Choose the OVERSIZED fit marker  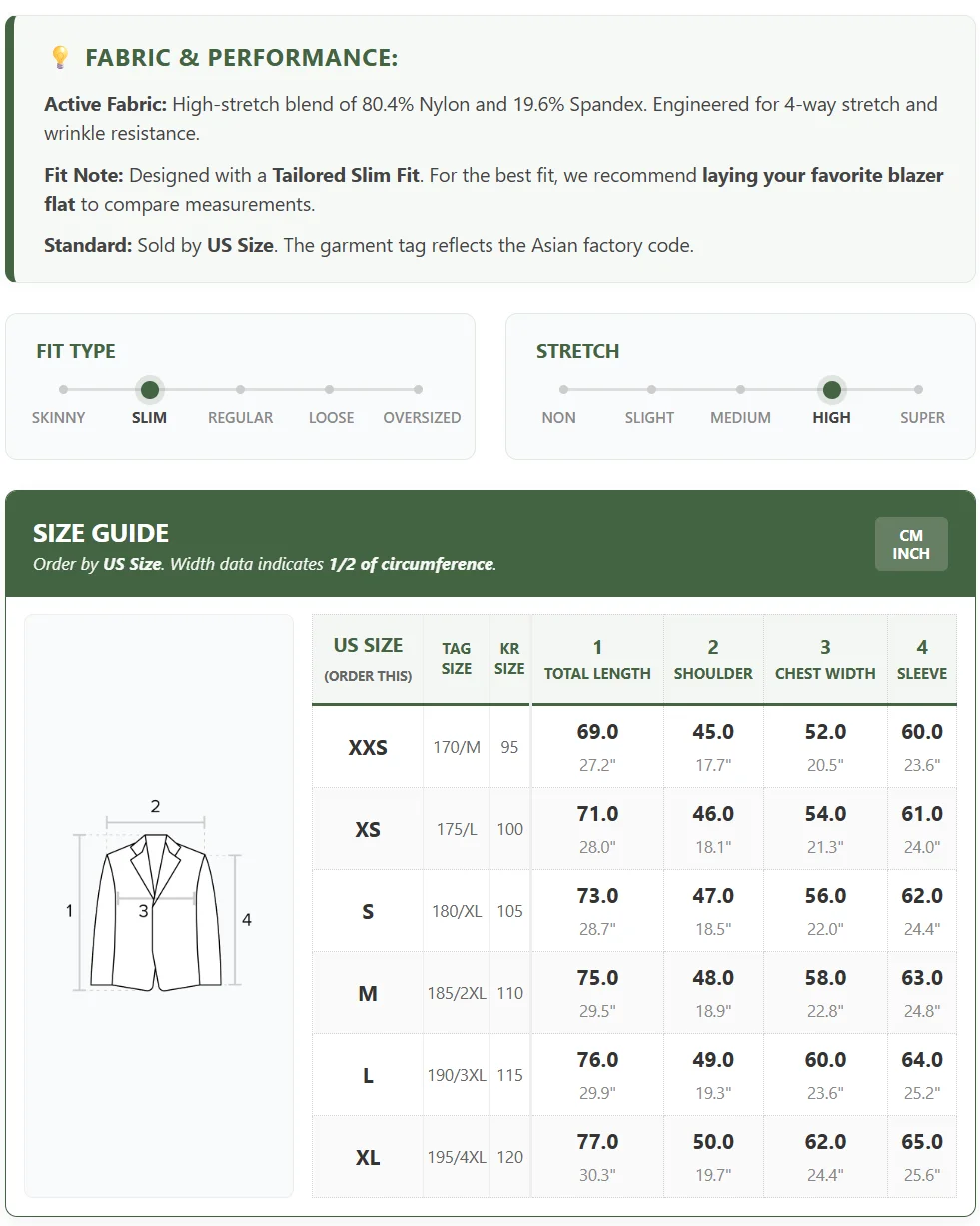(x=418, y=390)
